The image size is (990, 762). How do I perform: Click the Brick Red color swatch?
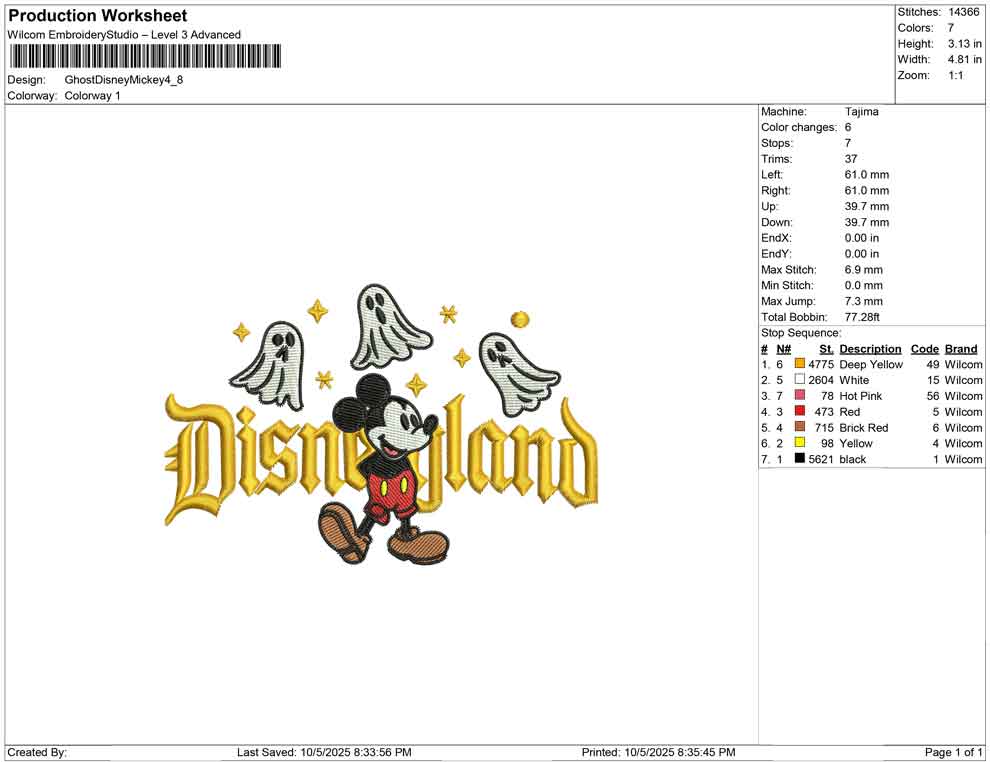point(800,427)
